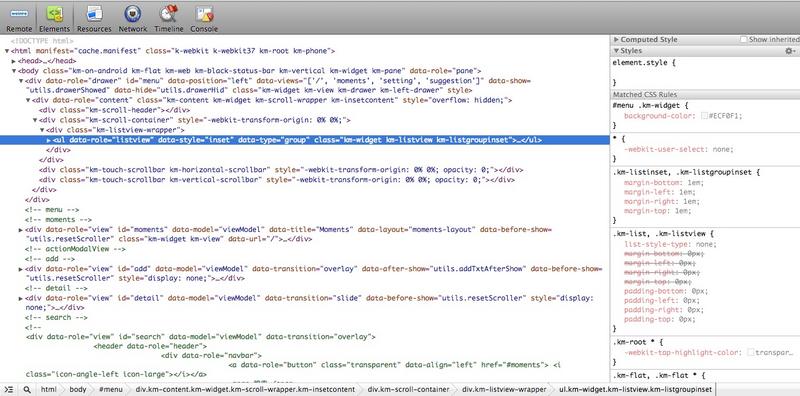Open the Network panel
The height and width of the screenshot is (396, 800).
[x=133, y=18]
